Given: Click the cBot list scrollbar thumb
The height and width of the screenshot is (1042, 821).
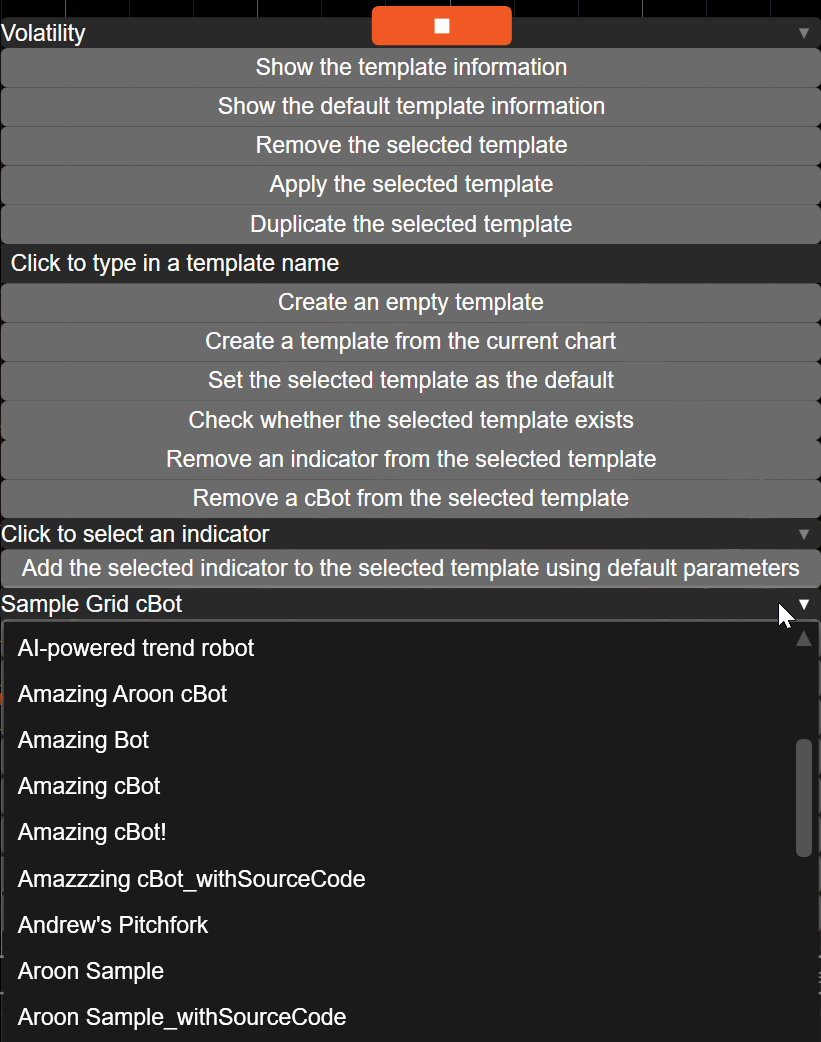Looking at the screenshot, I should tap(803, 797).
